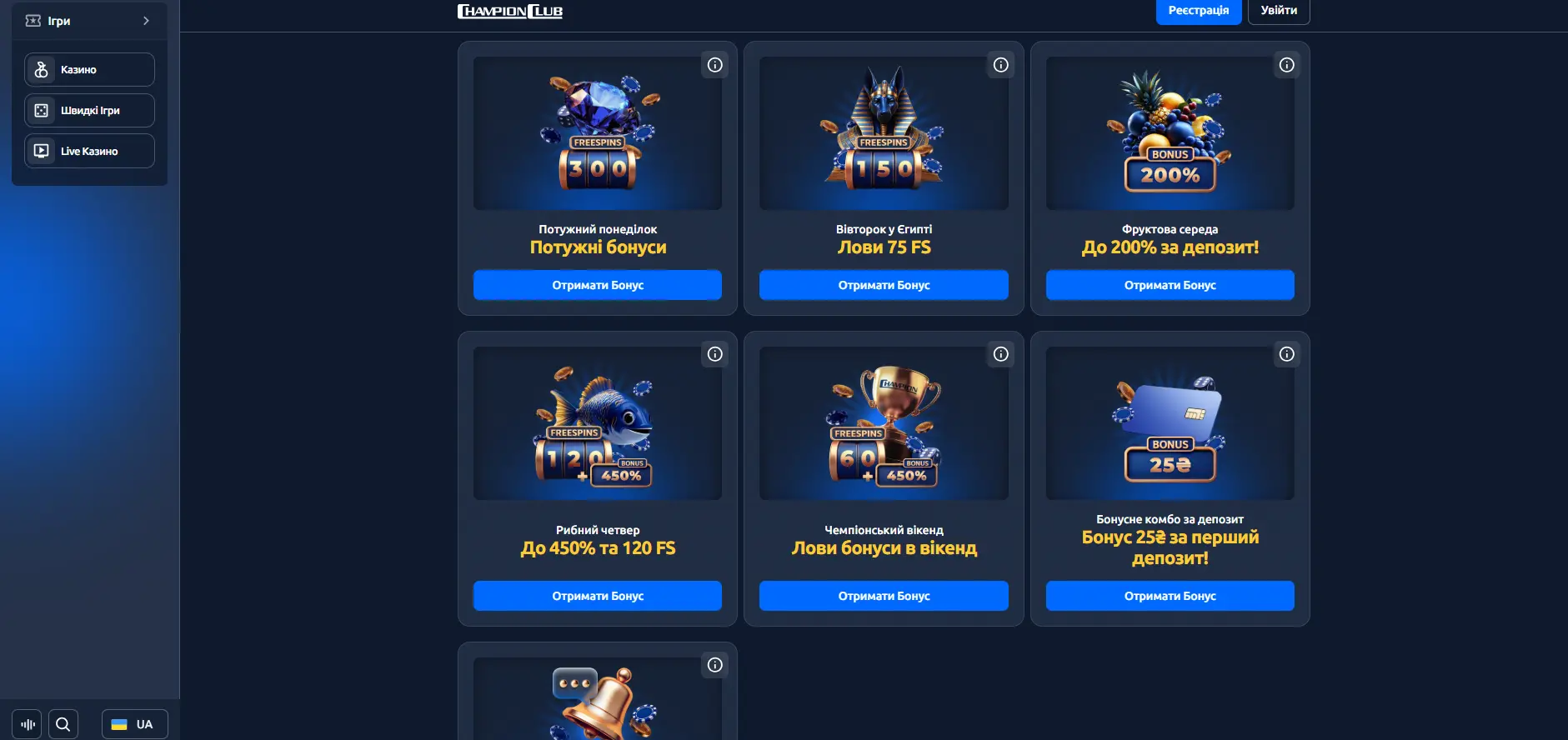View info for Рибний четвер bonus
Screen dimensions: 1568x740
(715, 354)
